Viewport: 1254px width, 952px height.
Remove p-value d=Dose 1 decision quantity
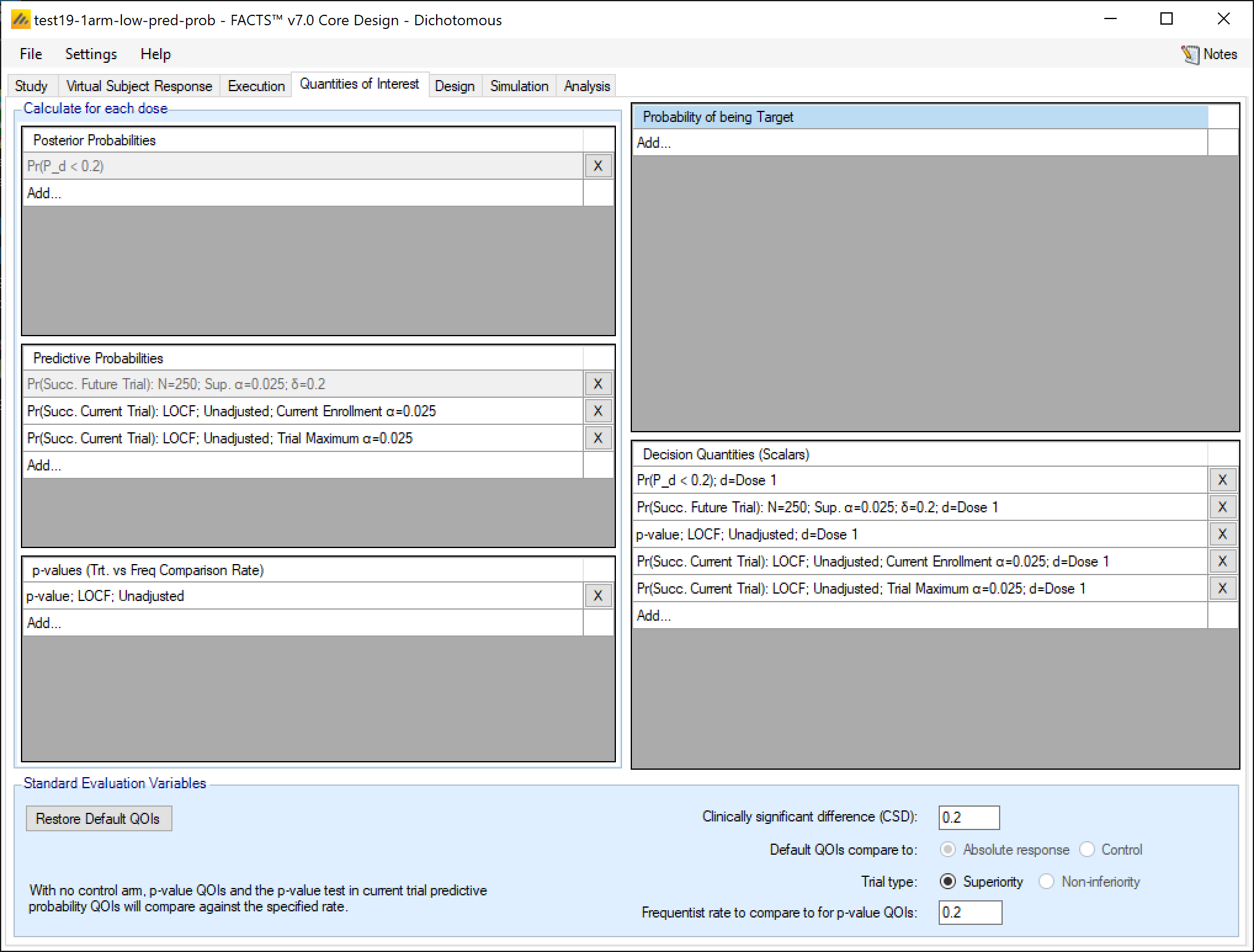click(x=1222, y=534)
